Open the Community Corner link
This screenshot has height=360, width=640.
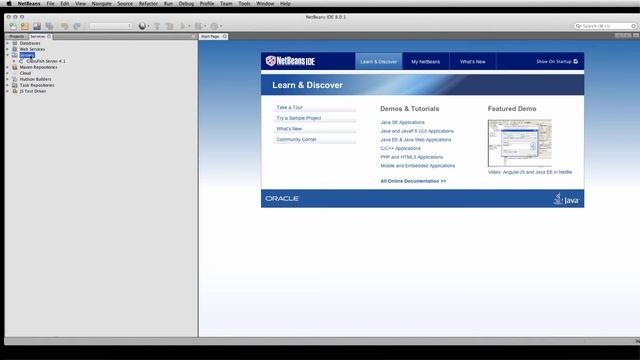pyautogui.click(x=296, y=140)
